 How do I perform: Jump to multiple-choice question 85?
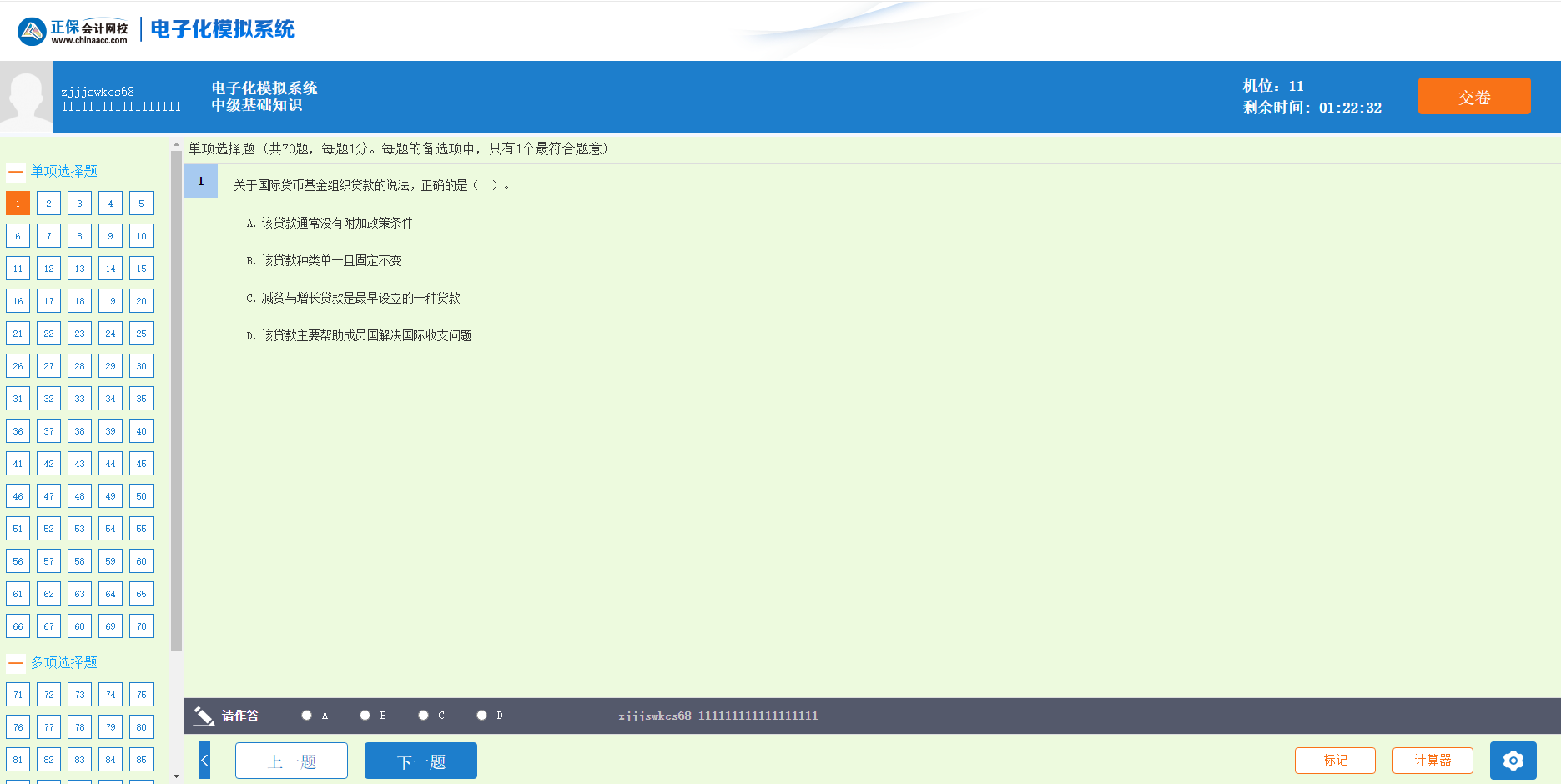click(141, 760)
